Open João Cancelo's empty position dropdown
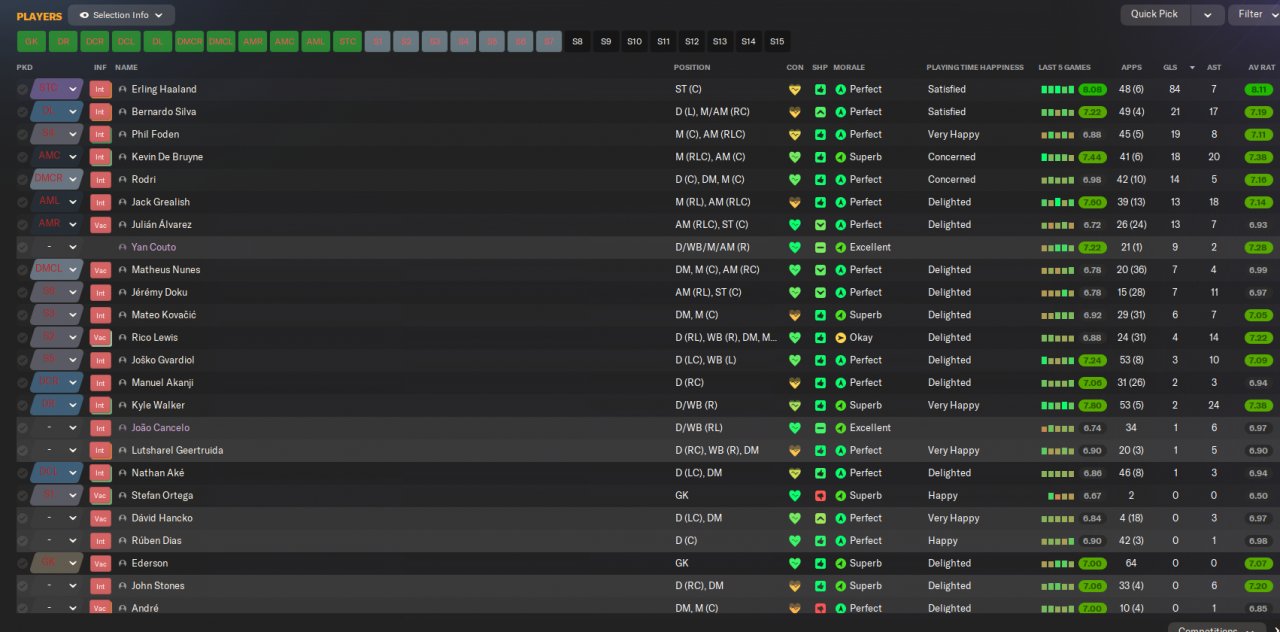 point(57,428)
